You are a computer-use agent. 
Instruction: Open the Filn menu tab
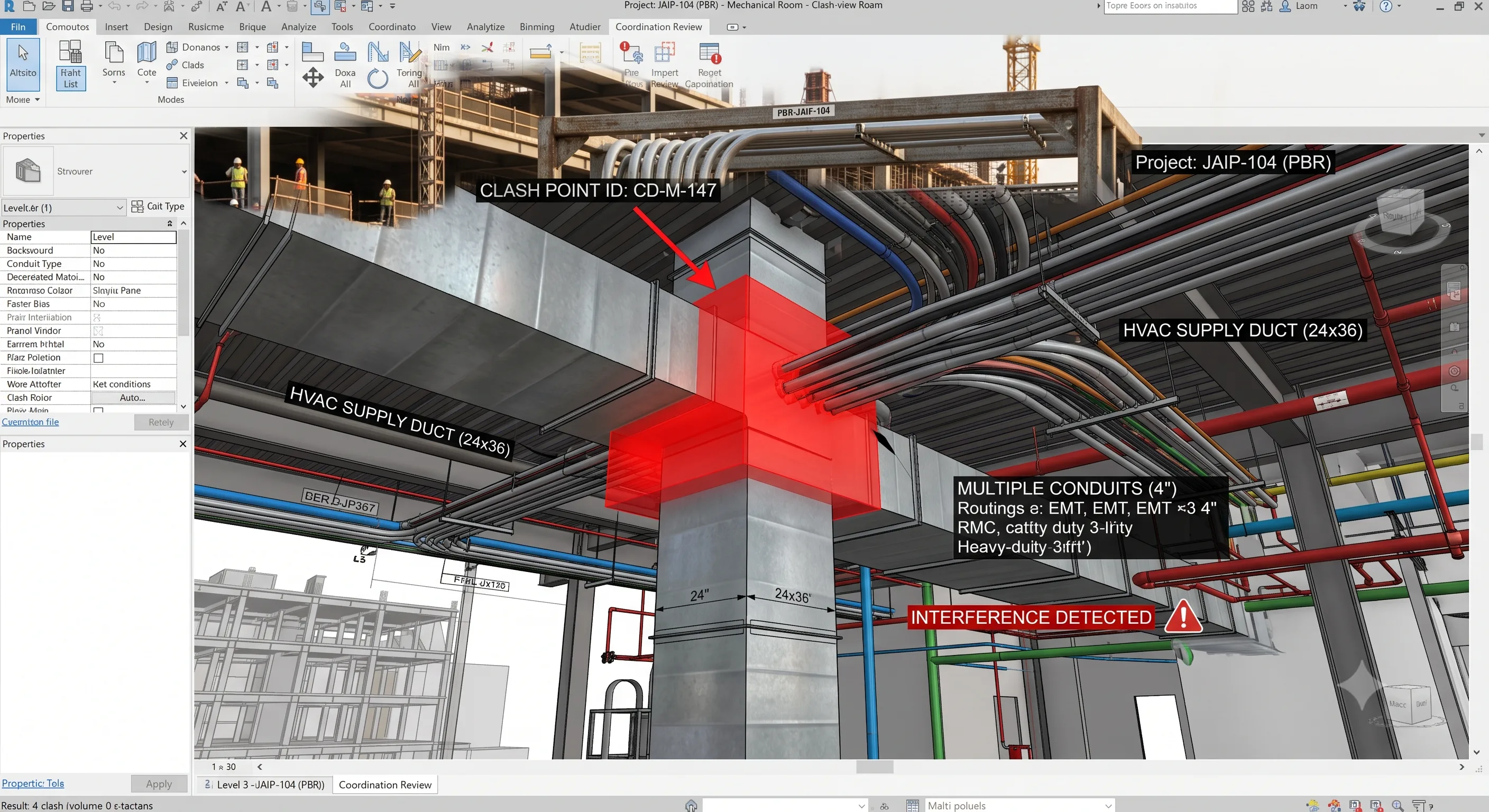[19, 26]
